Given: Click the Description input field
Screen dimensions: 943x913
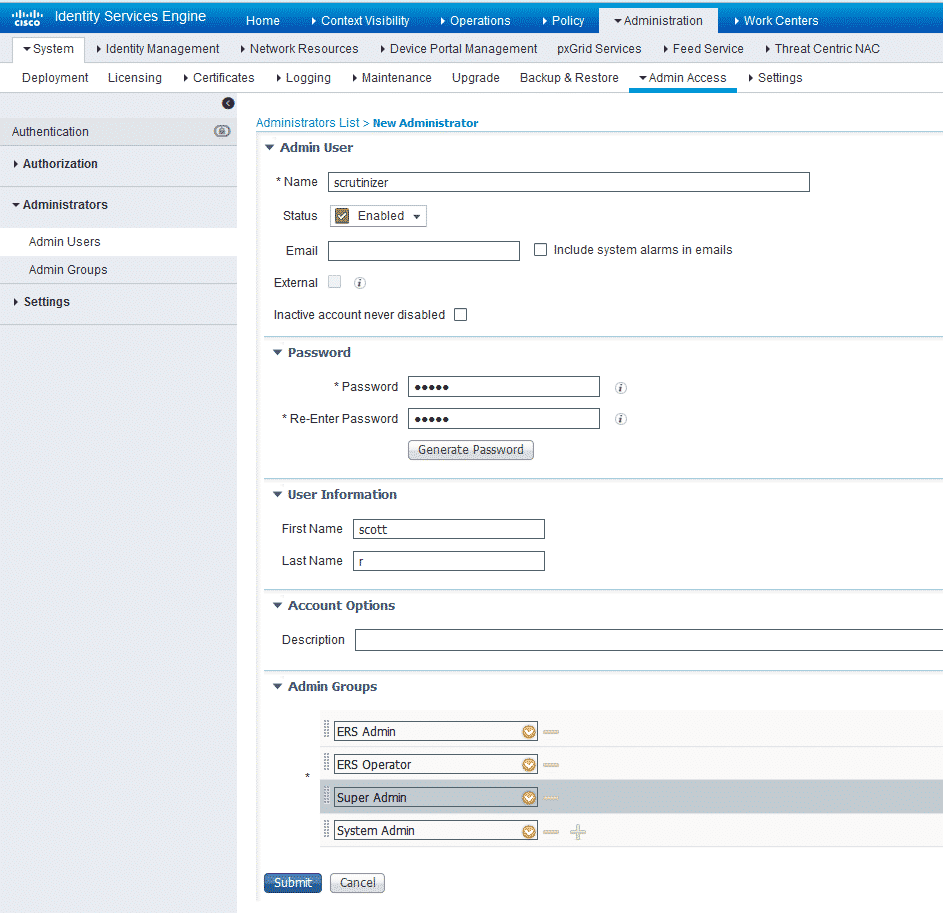Looking at the screenshot, I should (x=649, y=640).
